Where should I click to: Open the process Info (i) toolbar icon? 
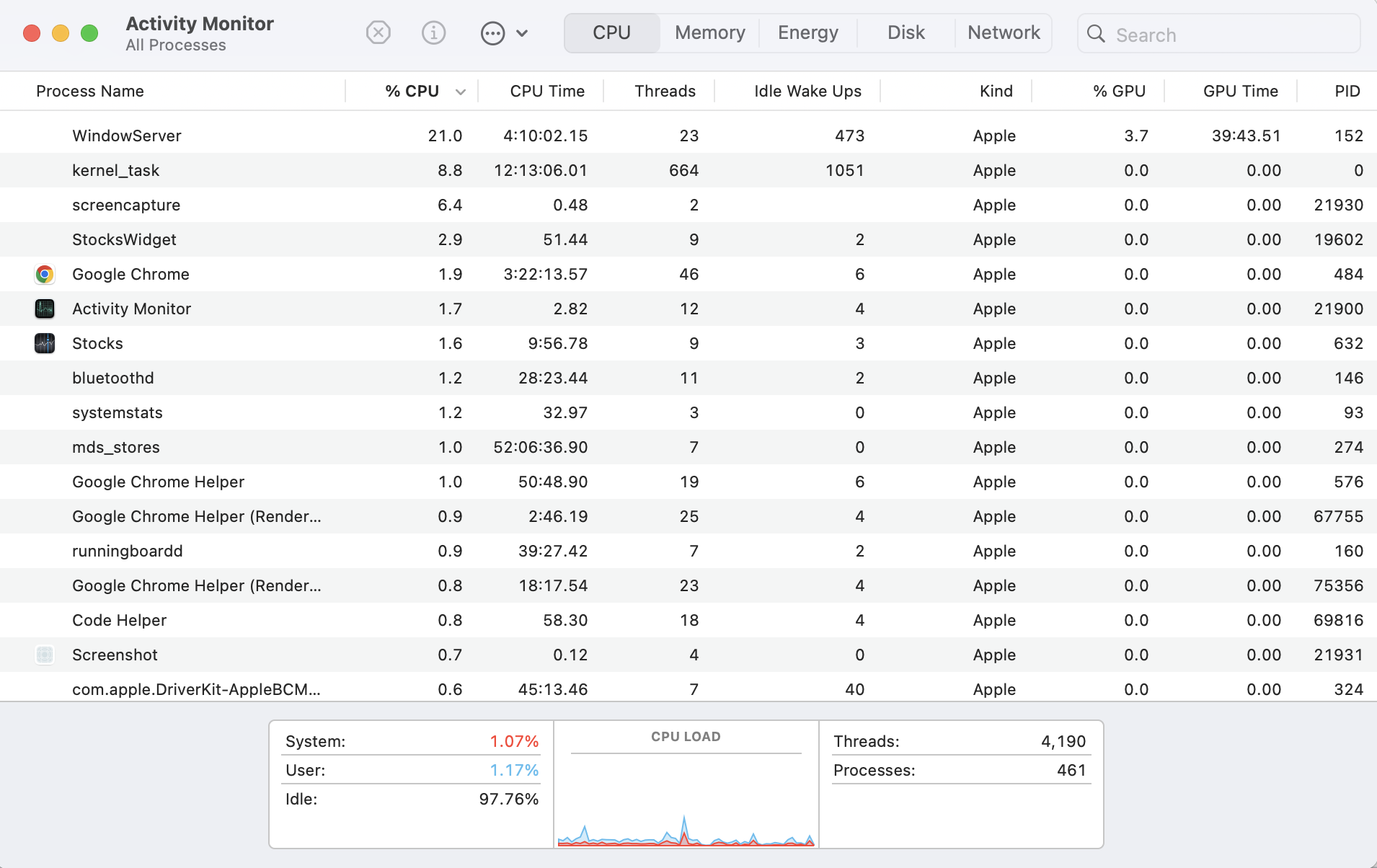(433, 33)
